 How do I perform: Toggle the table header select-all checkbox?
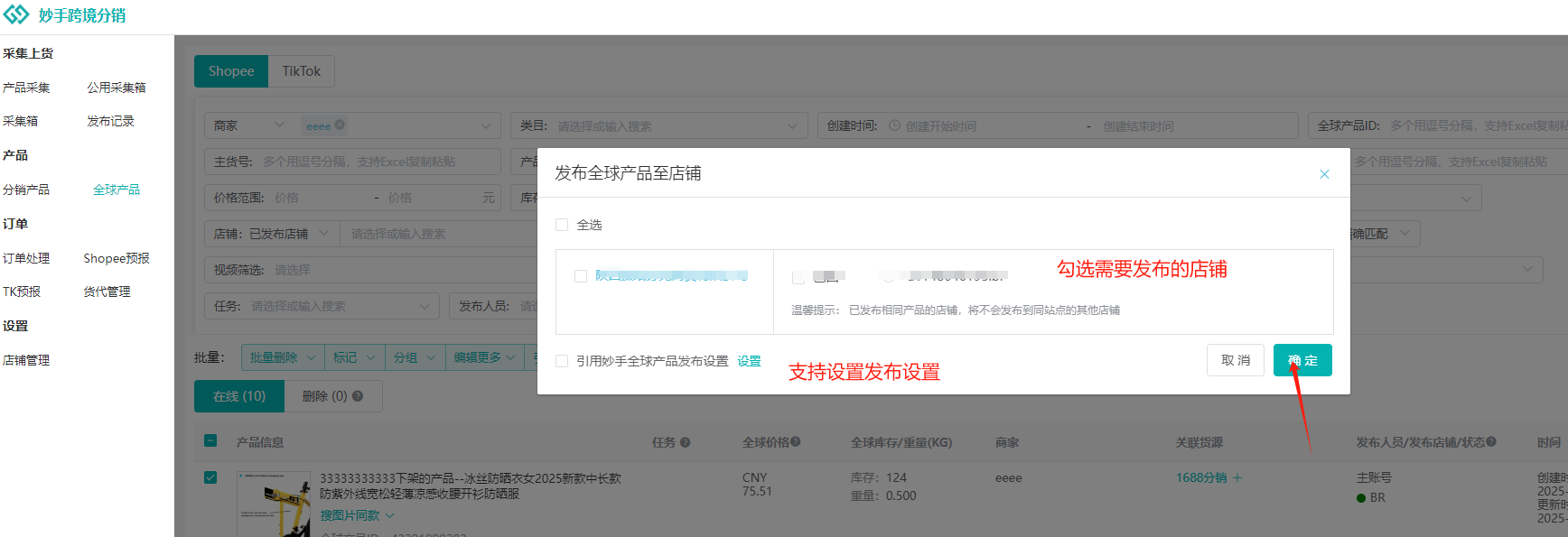click(x=210, y=441)
